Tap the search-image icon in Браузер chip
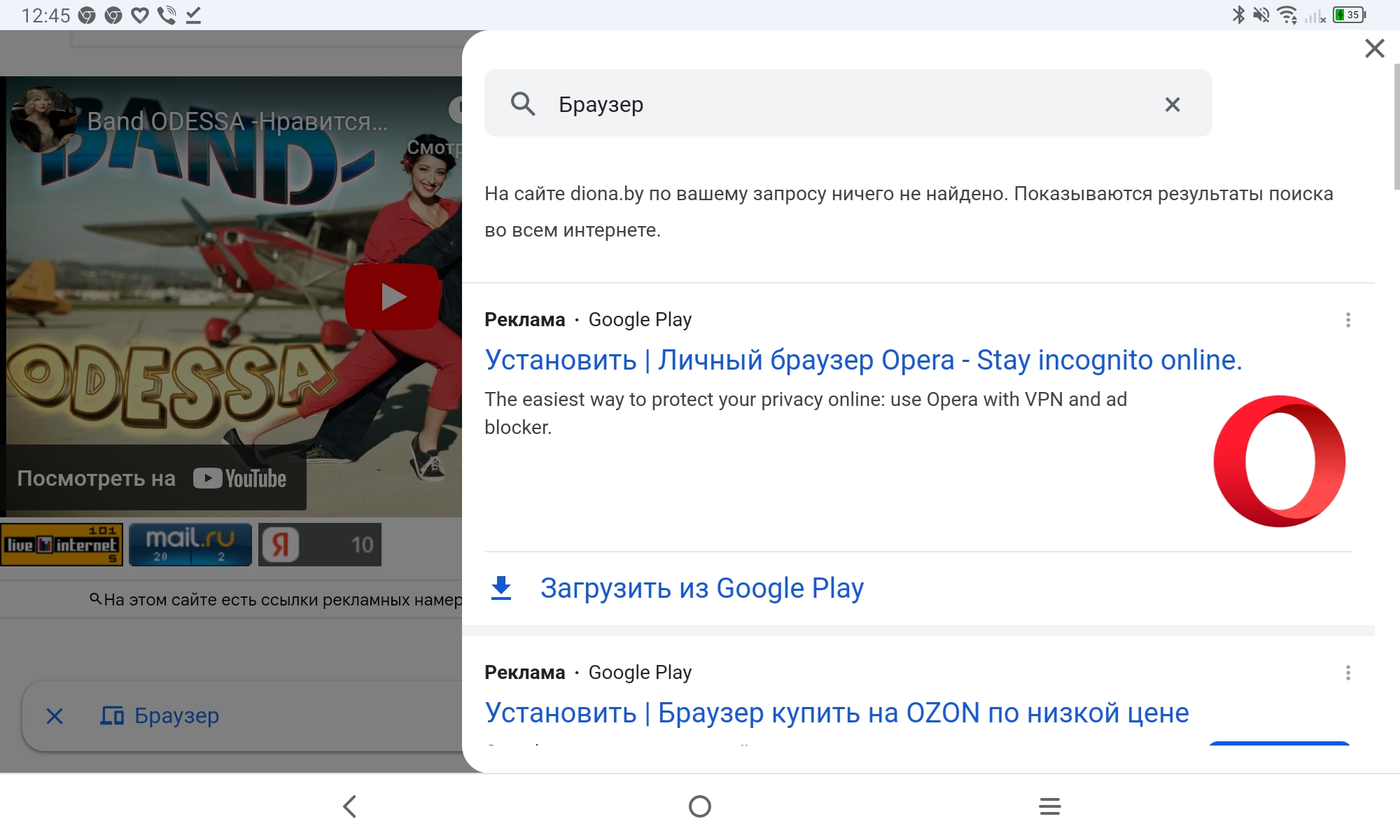 (112, 715)
